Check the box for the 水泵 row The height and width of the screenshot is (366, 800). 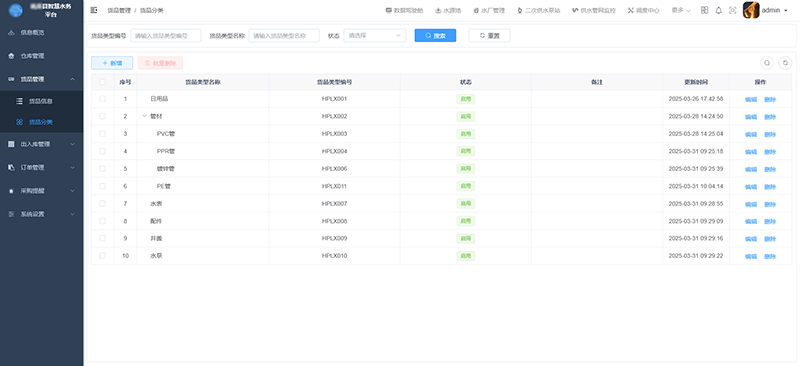coord(103,255)
